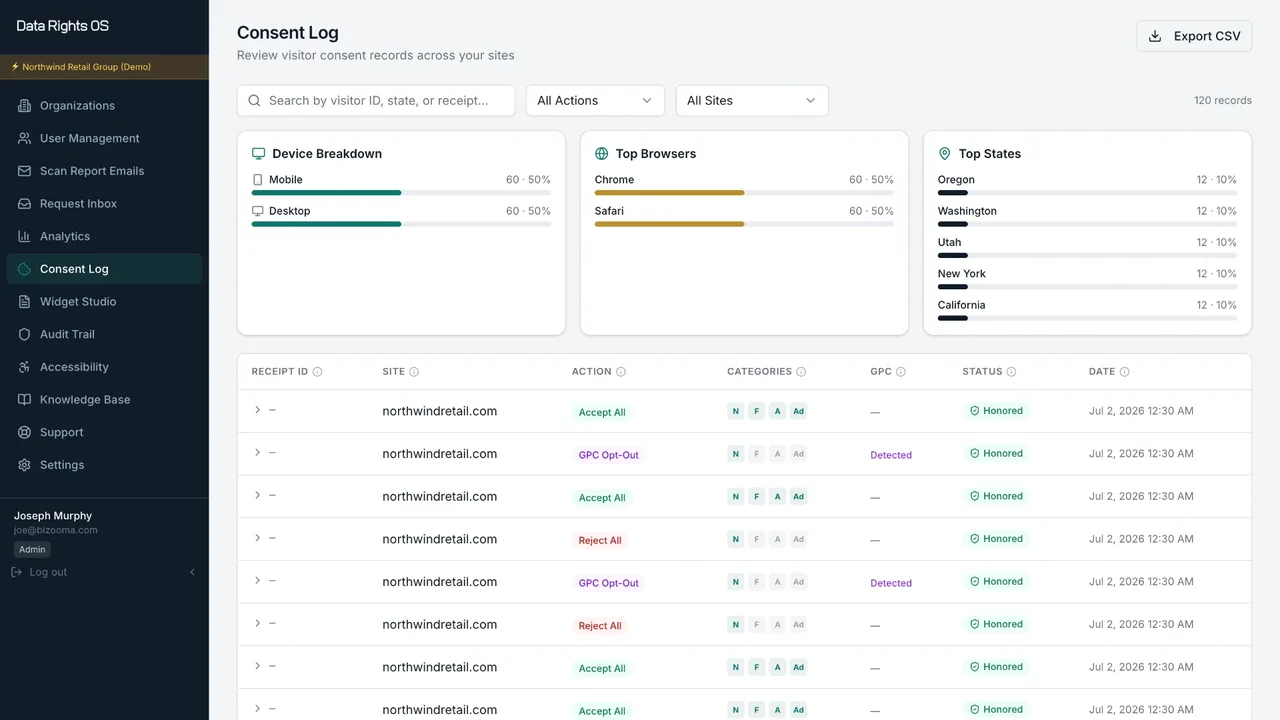Screen dimensions: 1280x720
Task: Click the first Detected GPC label
Action: click(x=891, y=455)
